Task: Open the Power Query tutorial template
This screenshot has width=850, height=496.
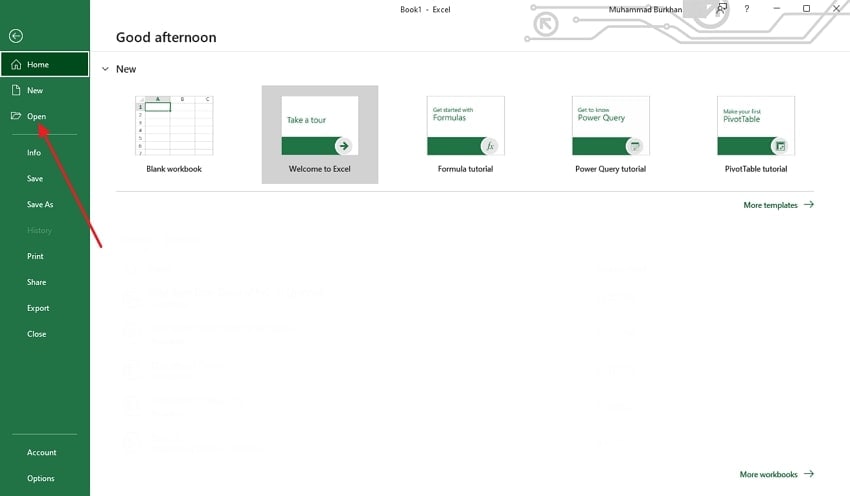Action: (x=611, y=126)
